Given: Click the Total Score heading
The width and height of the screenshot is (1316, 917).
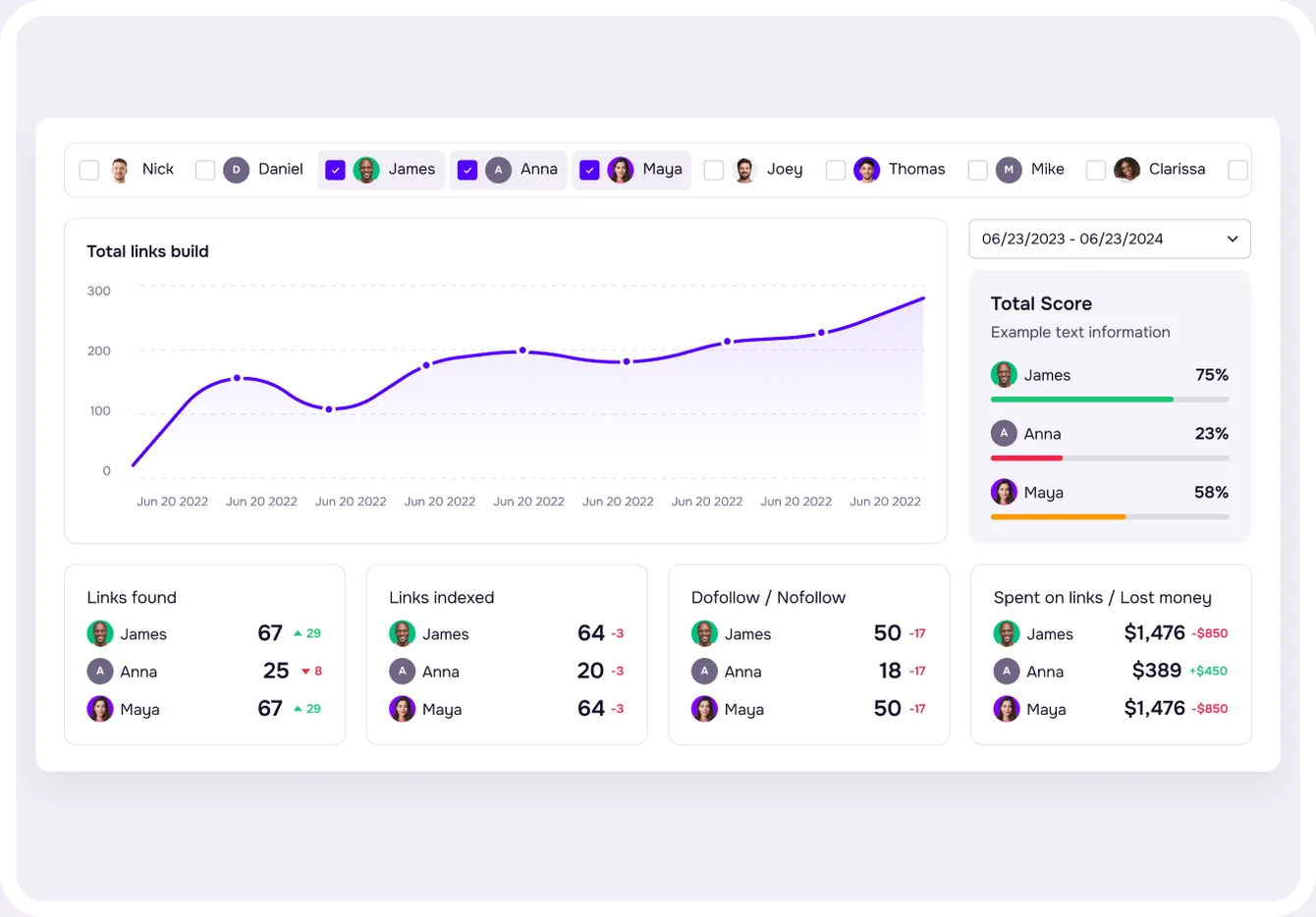Looking at the screenshot, I should coord(1041,303).
